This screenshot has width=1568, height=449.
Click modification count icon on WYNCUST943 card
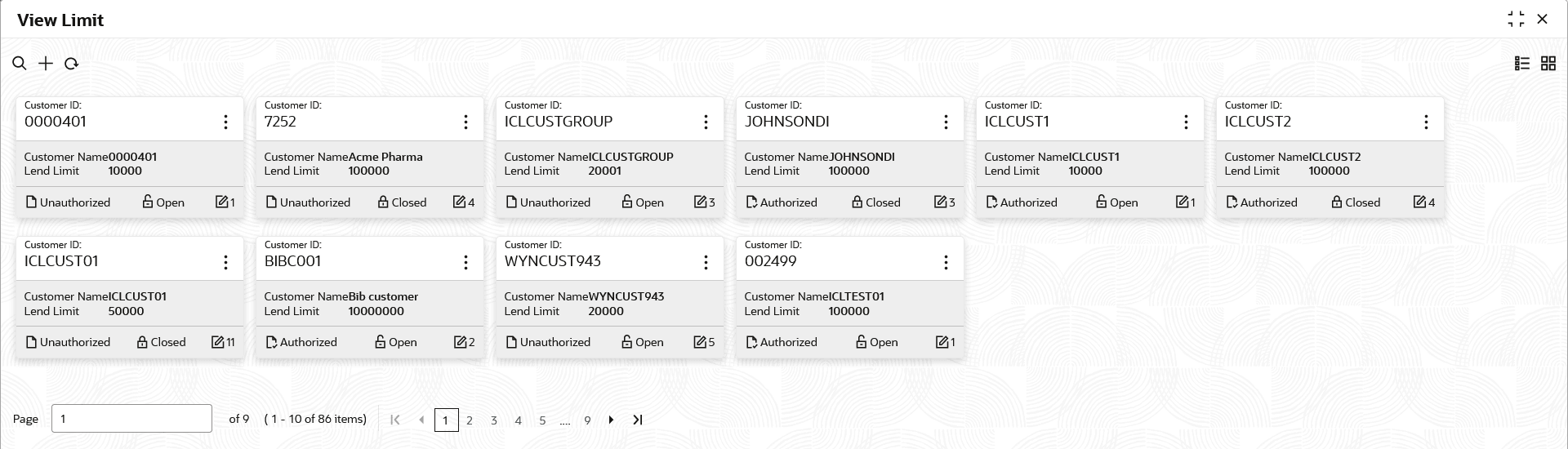(700, 342)
